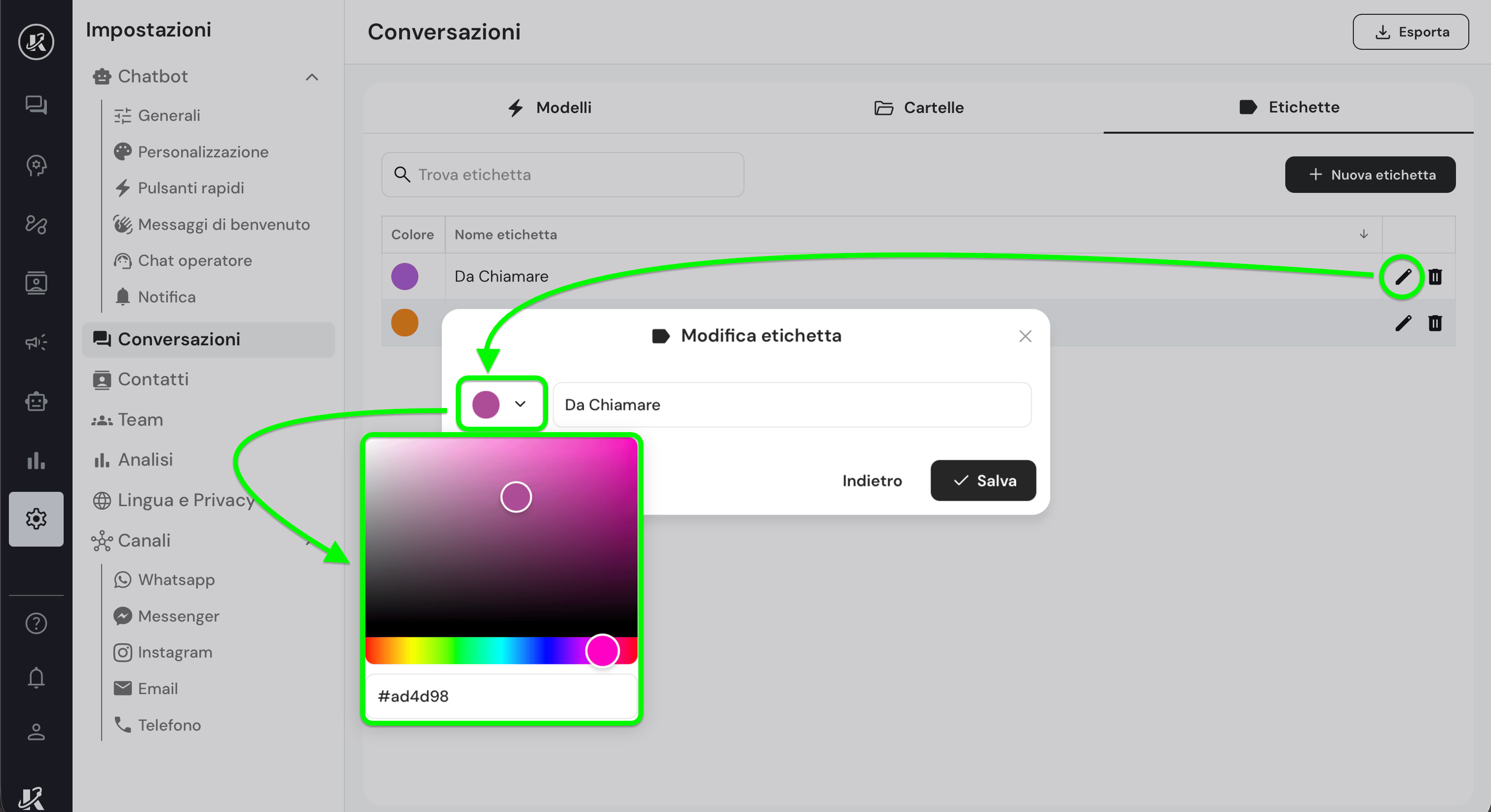Viewport: 1491px width, 812px height.
Task: Collapse the Chatbot settings section
Action: point(312,77)
